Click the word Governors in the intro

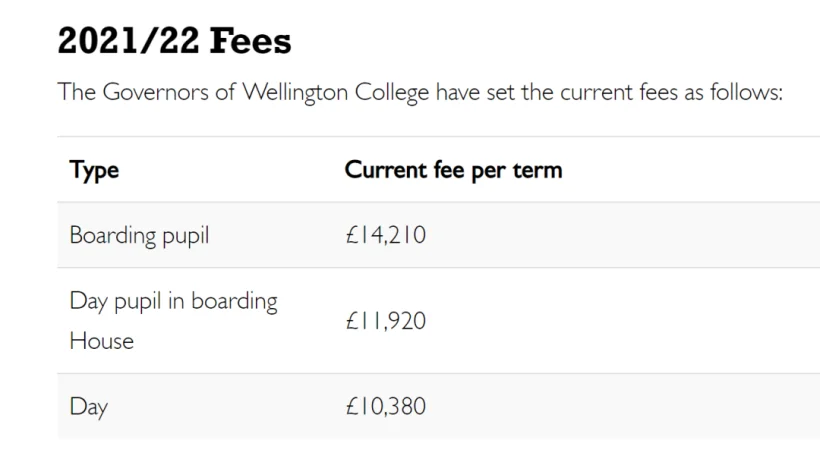coord(155,92)
